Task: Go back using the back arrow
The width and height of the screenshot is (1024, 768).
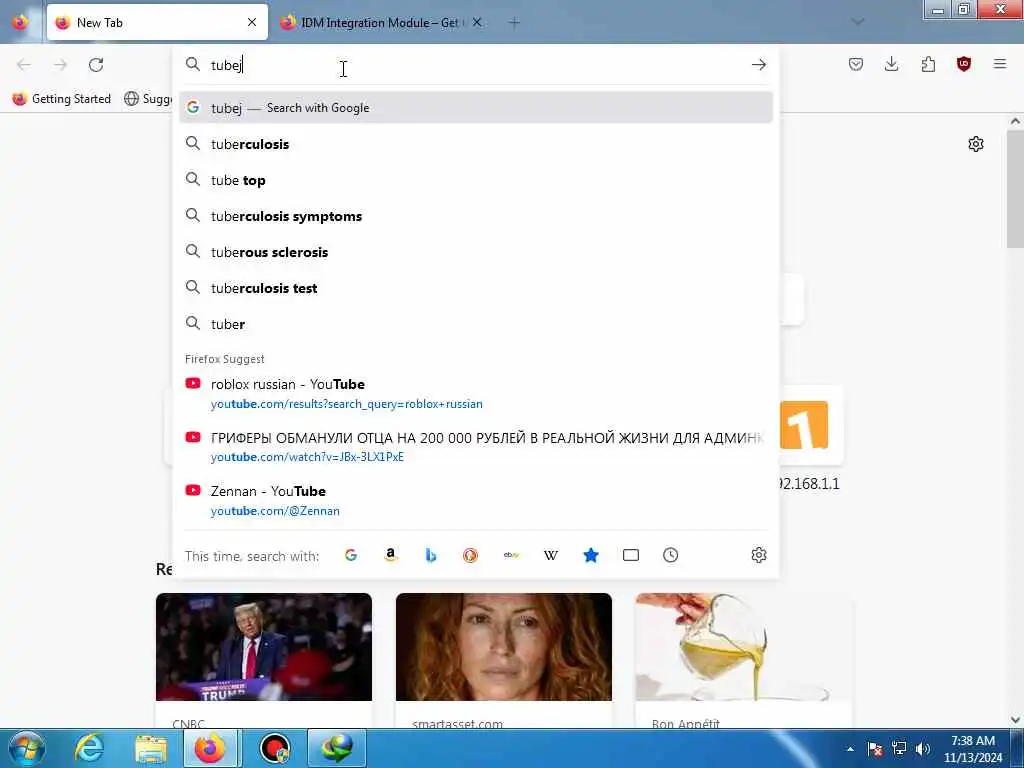Action: (x=24, y=65)
